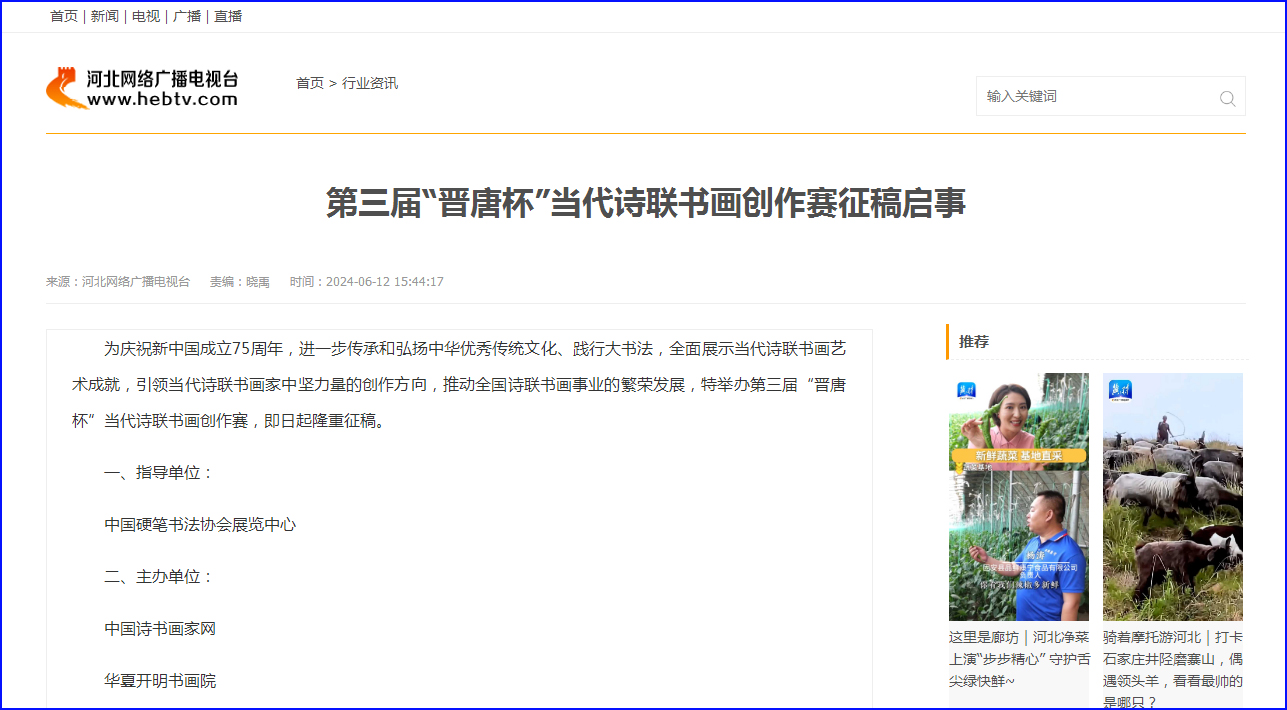
Task: Click the search magnifier icon
Action: 1227,98
